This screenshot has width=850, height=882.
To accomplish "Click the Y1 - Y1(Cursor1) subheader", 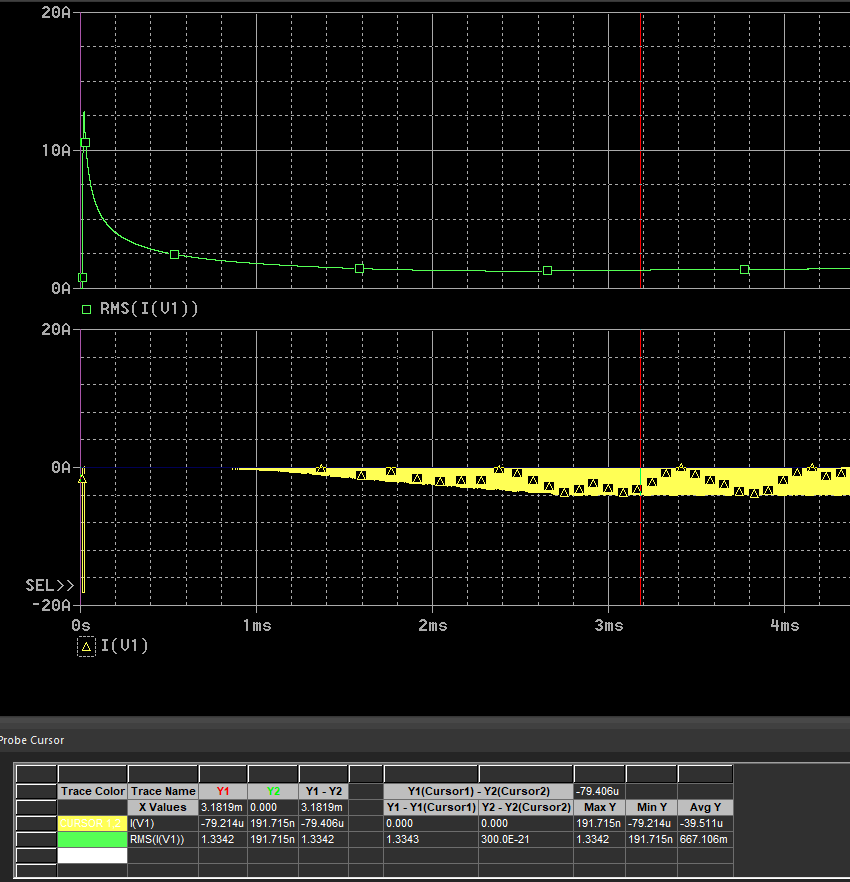I will click(x=431, y=807).
